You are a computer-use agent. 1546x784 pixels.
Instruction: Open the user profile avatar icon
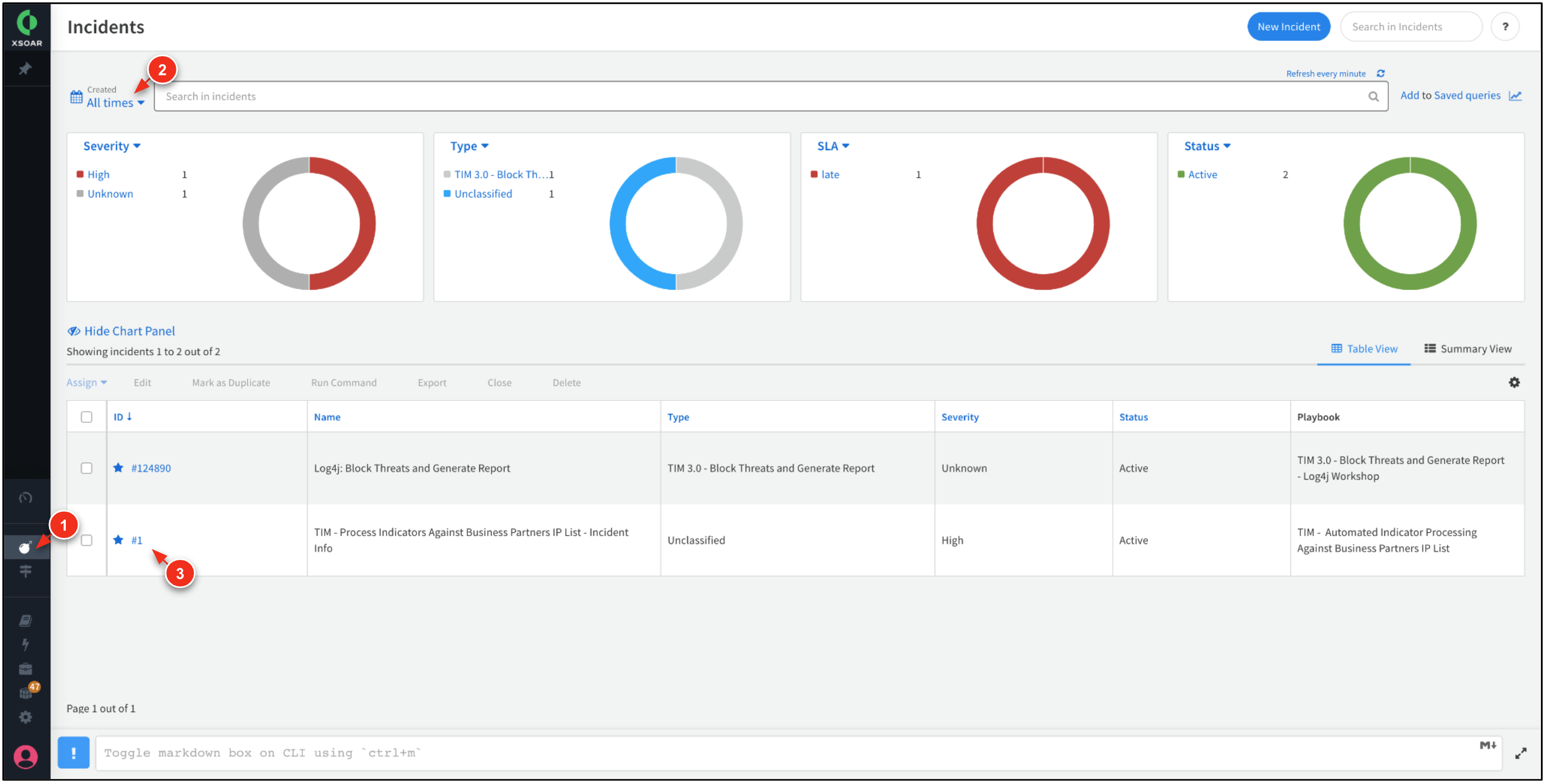click(25, 757)
